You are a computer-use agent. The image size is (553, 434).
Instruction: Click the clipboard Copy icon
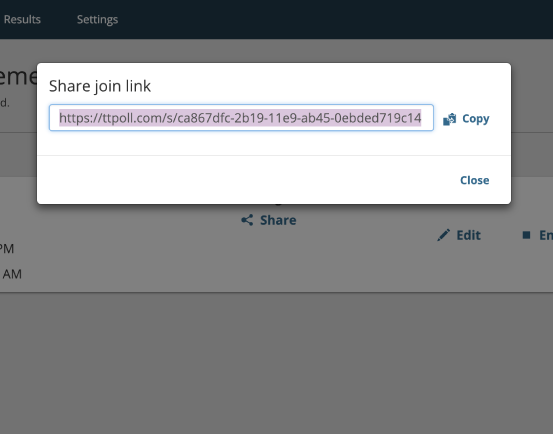(449, 119)
